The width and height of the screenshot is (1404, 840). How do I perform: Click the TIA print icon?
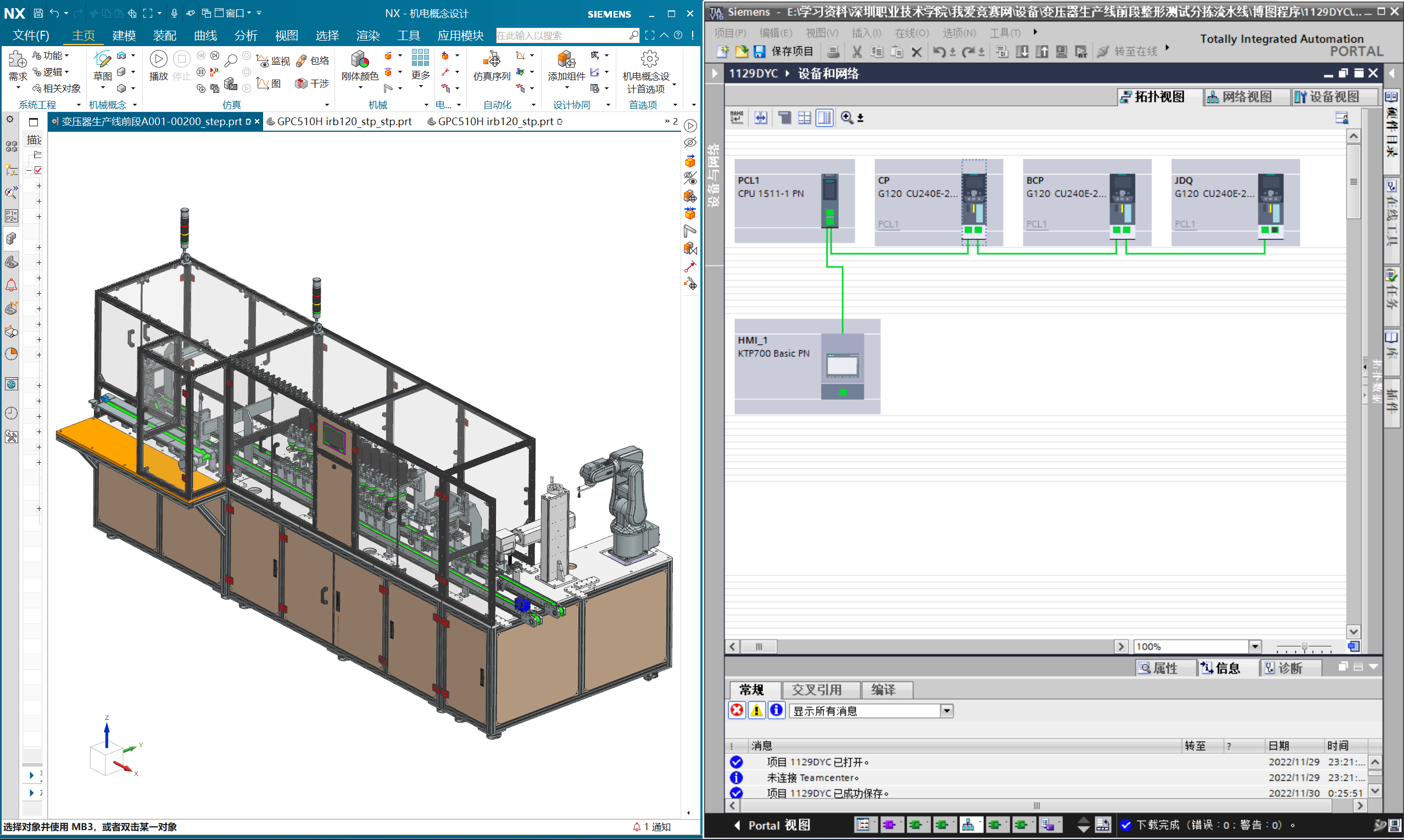coord(833,52)
